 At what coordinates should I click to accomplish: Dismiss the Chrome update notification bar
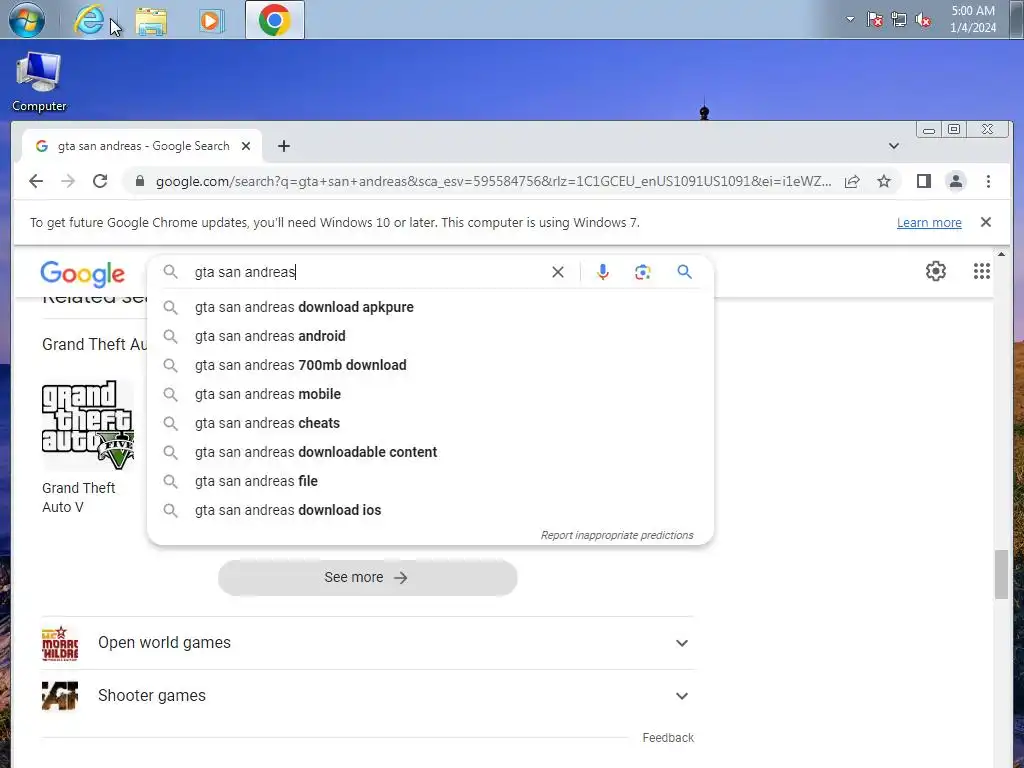tap(986, 222)
